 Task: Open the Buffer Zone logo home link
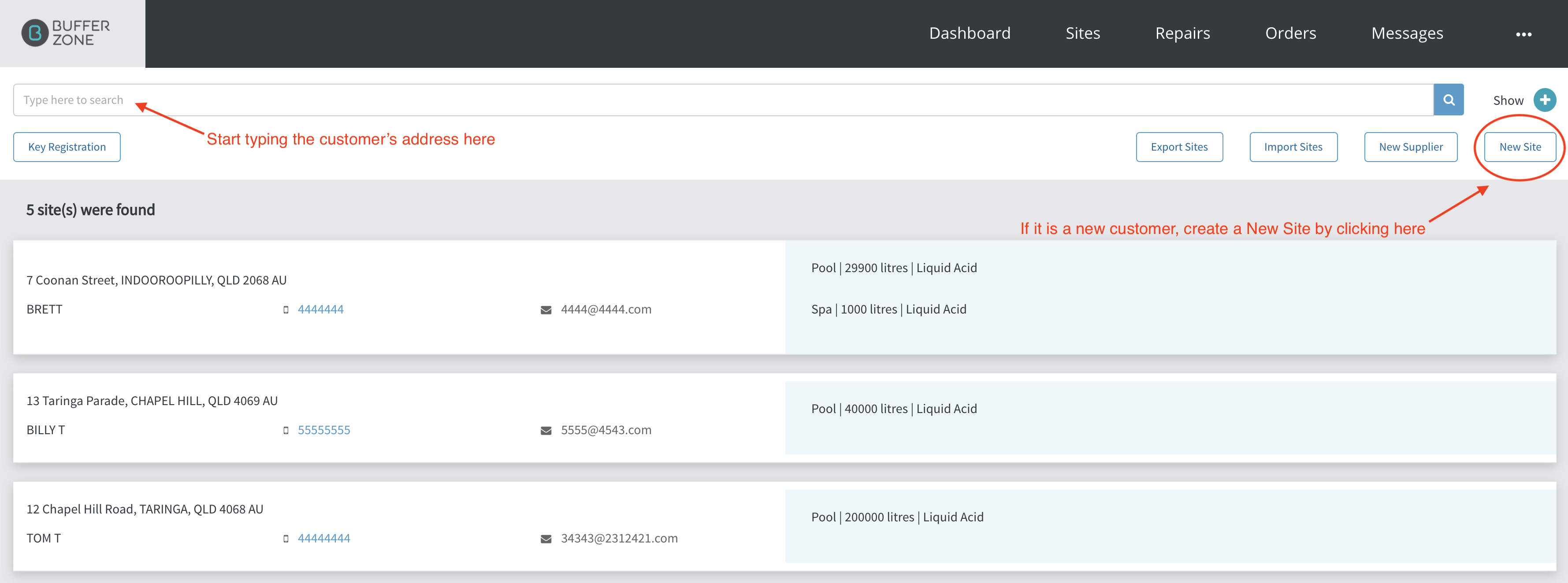click(x=66, y=33)
